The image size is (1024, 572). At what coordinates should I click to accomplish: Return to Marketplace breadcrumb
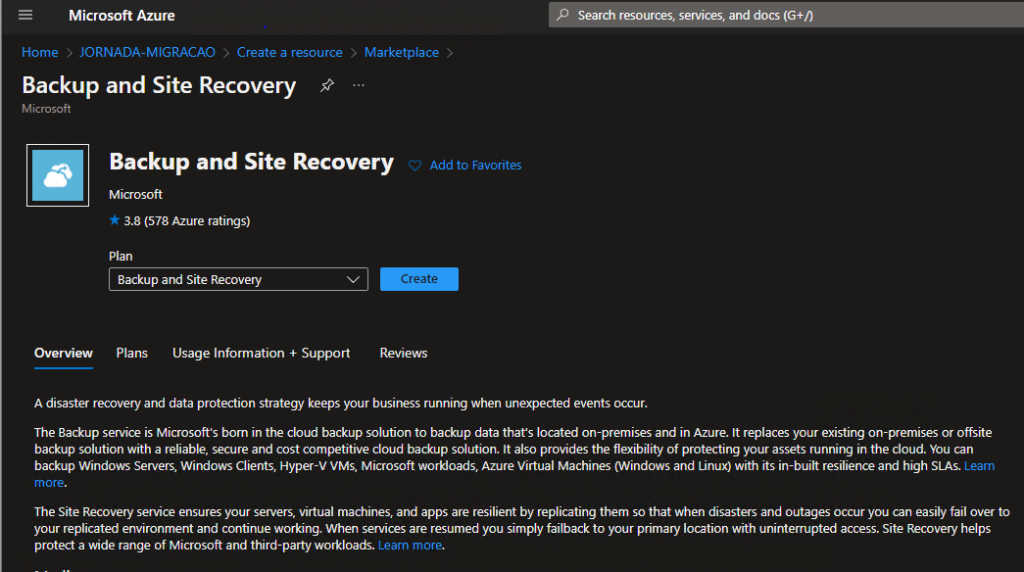tap(401, 52)
